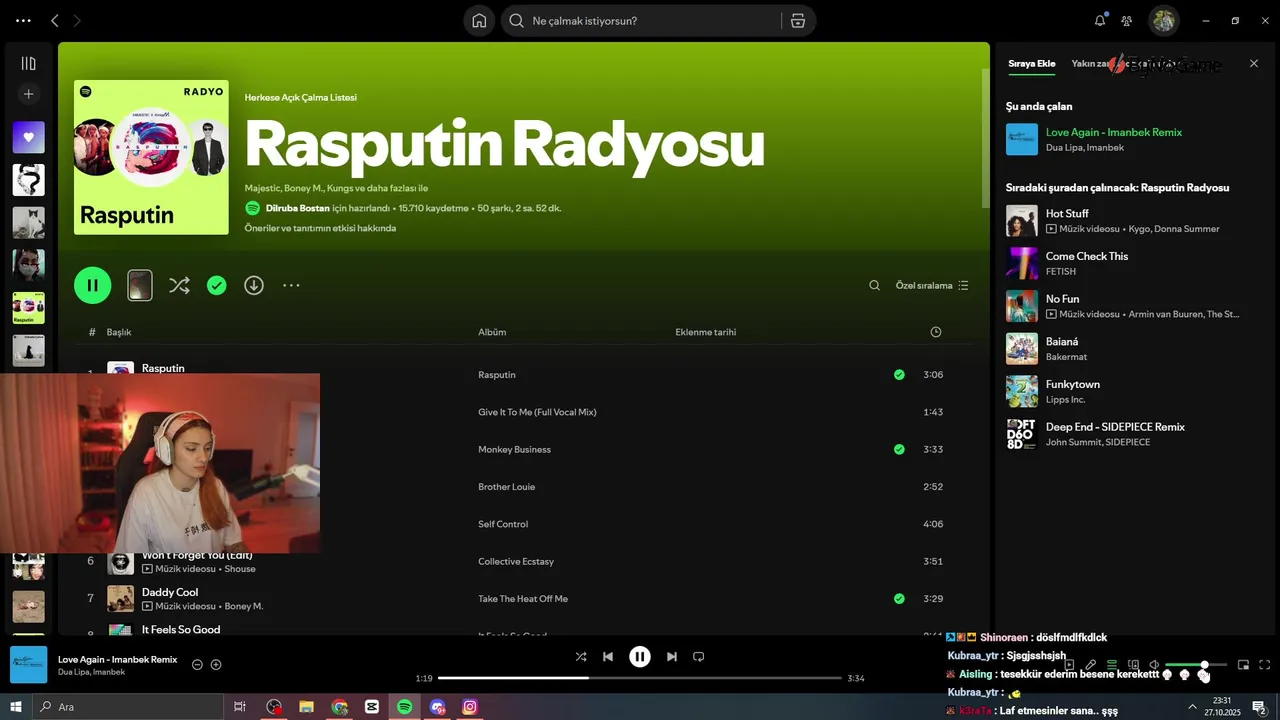The height and width of the screenshot is (720, 1280).
Task: Open Öneriler ve tanıtımın etkisi hakkında link
Action: [x=320, y=228]
